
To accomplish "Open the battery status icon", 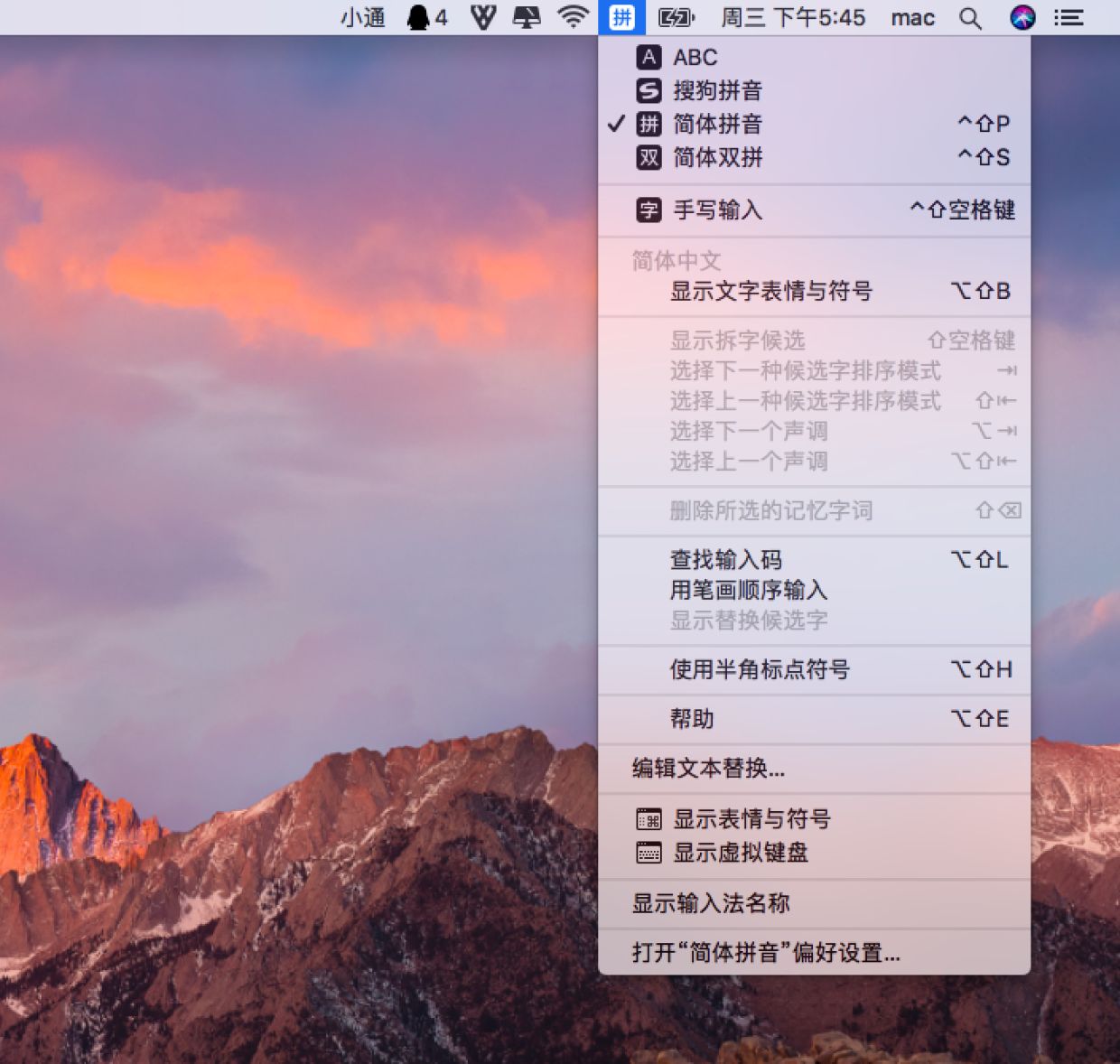I will [676, 17].
